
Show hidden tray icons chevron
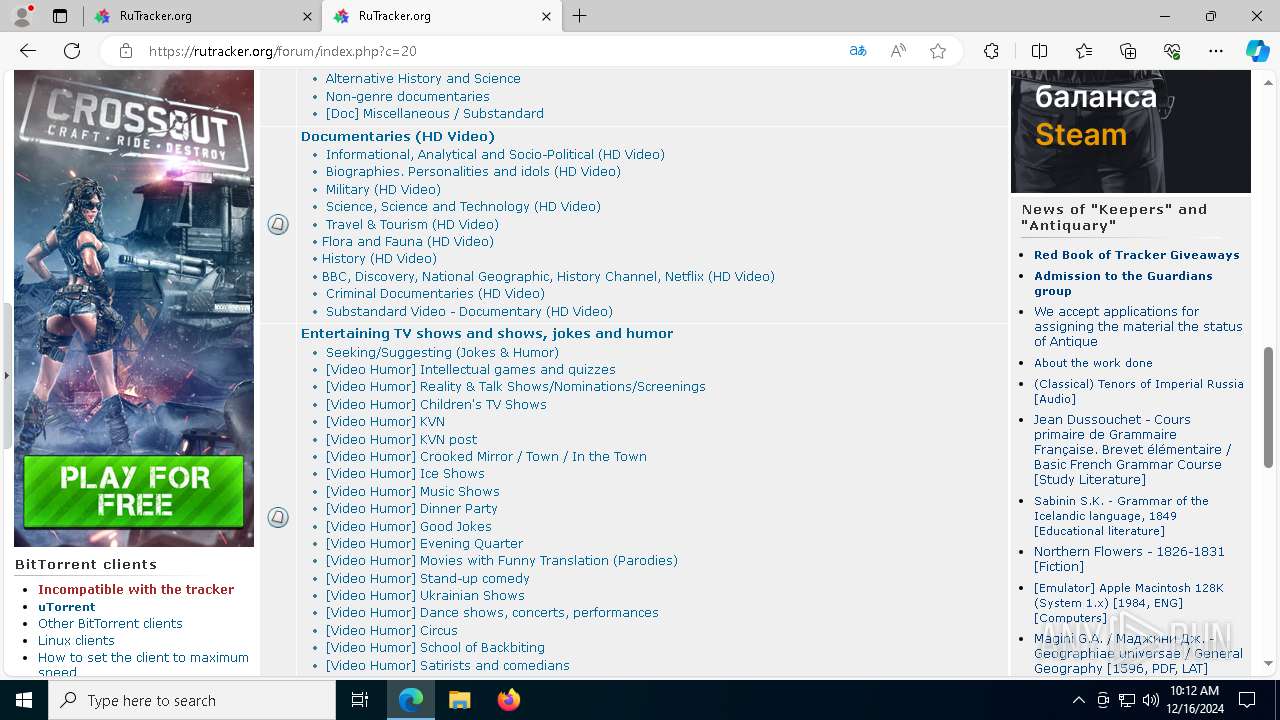(x=1078, y=700)
